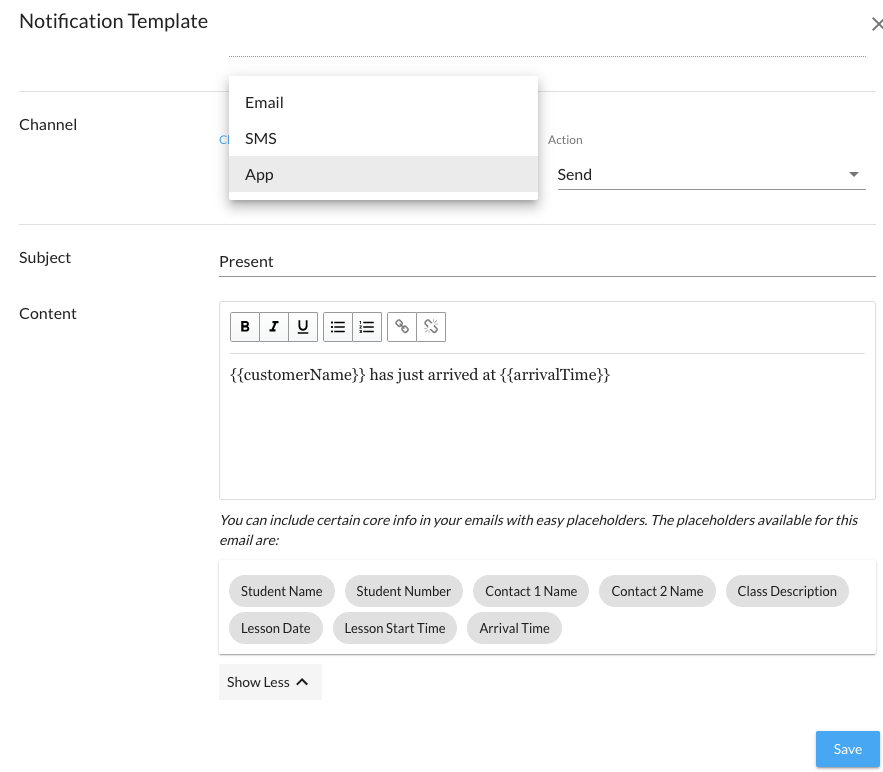Toggle bold formatting in the editor
Image resolution: width=883 pixels, height=772 pixels.
pos(245,327)
